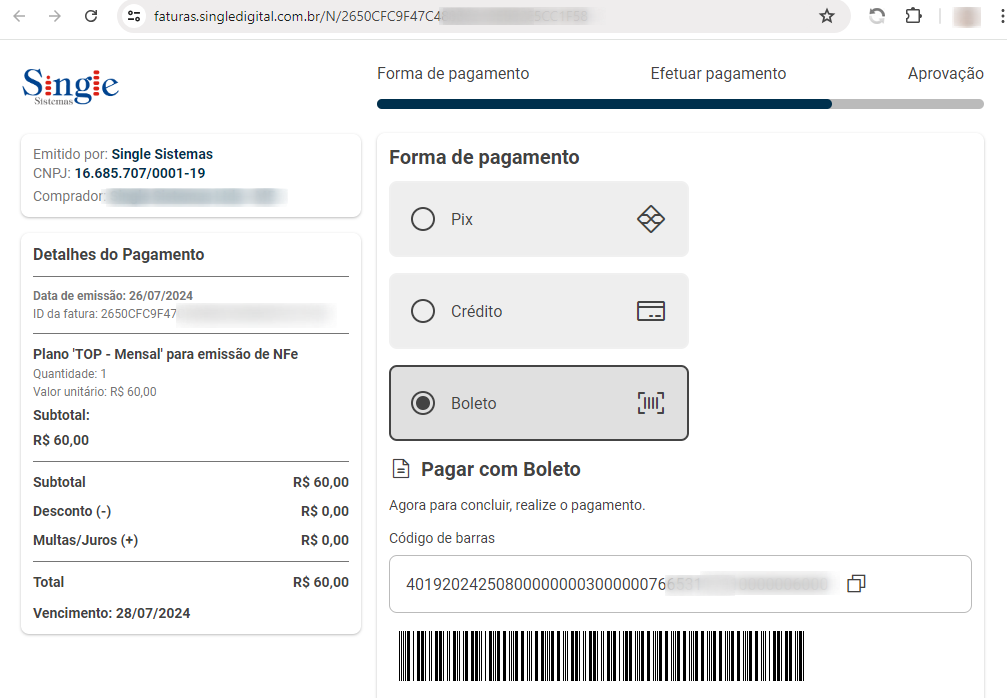Click the payment progress bar
This screenshot has width=1007, height=698.
680,104
